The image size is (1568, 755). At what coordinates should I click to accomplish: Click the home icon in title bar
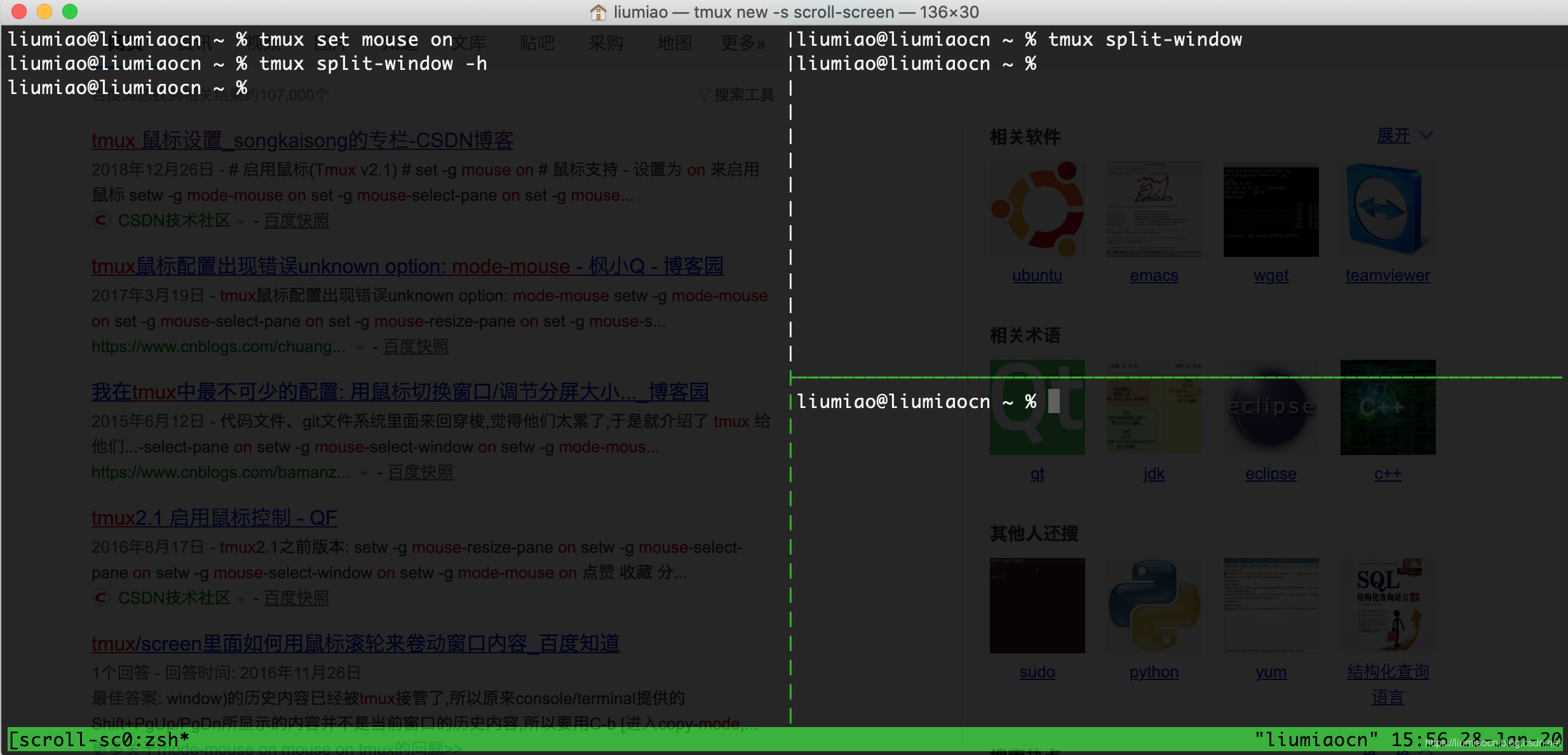tap(598, 12)
